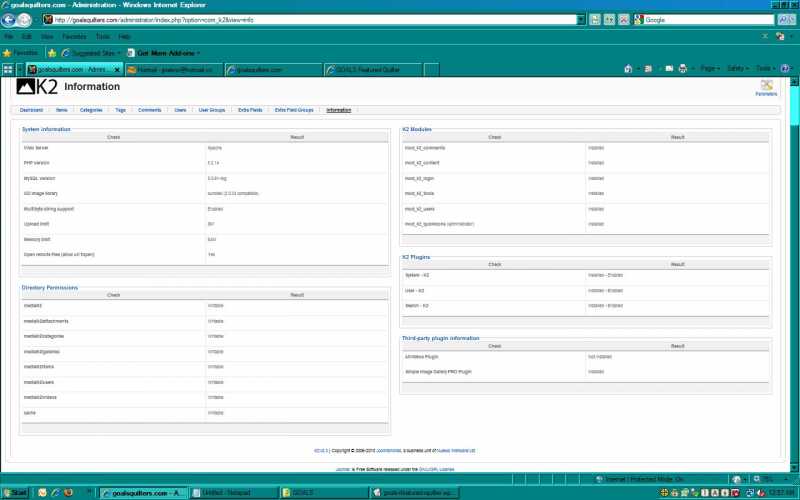Switch to Untitled - Notepad taskbar button

[x=235, y=493]
